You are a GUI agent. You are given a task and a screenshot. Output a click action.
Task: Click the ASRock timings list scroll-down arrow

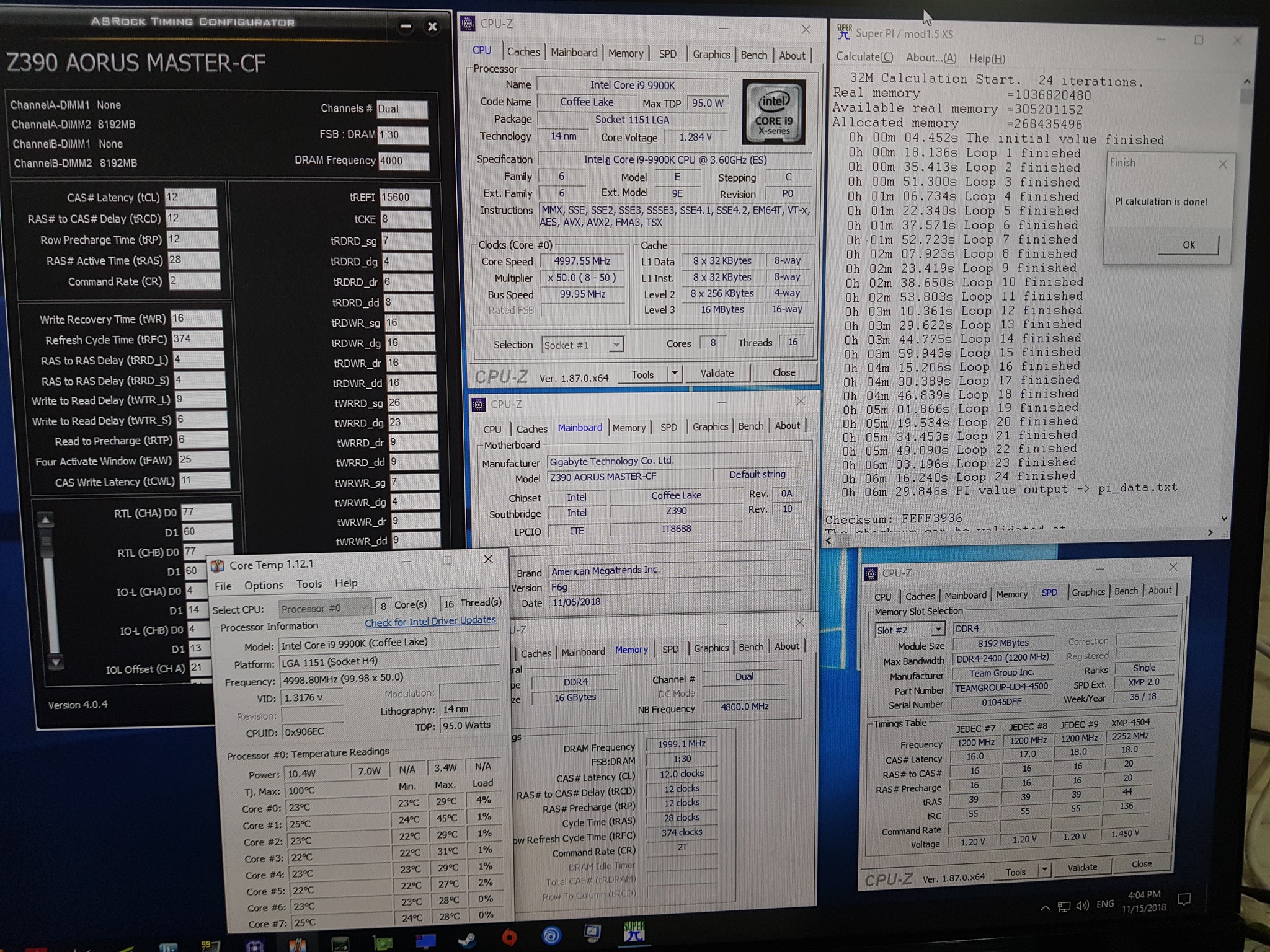point(56,662)
